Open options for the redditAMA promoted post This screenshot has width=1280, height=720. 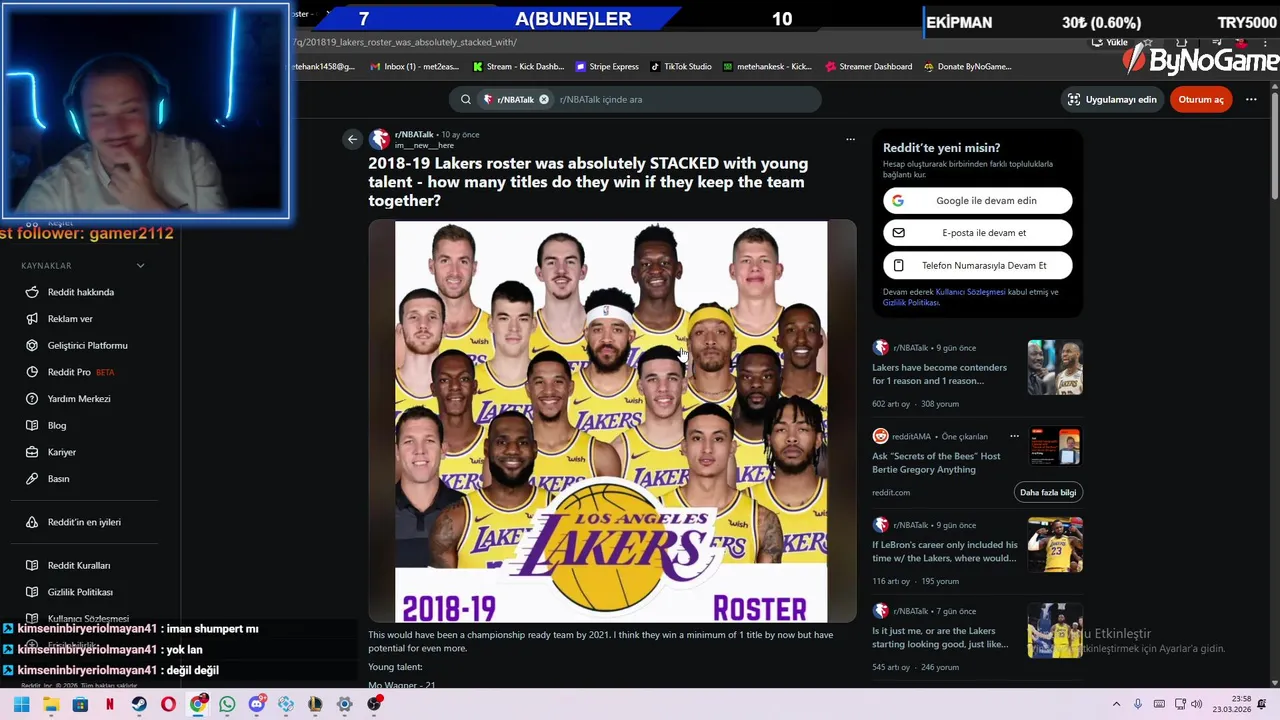[x=1014, y=436]
